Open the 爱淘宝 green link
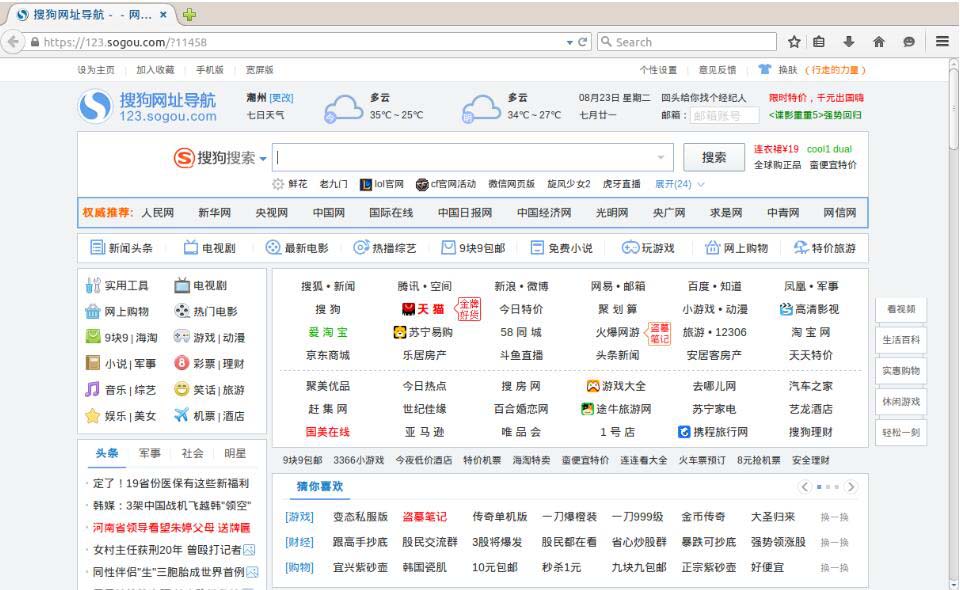 328,332
